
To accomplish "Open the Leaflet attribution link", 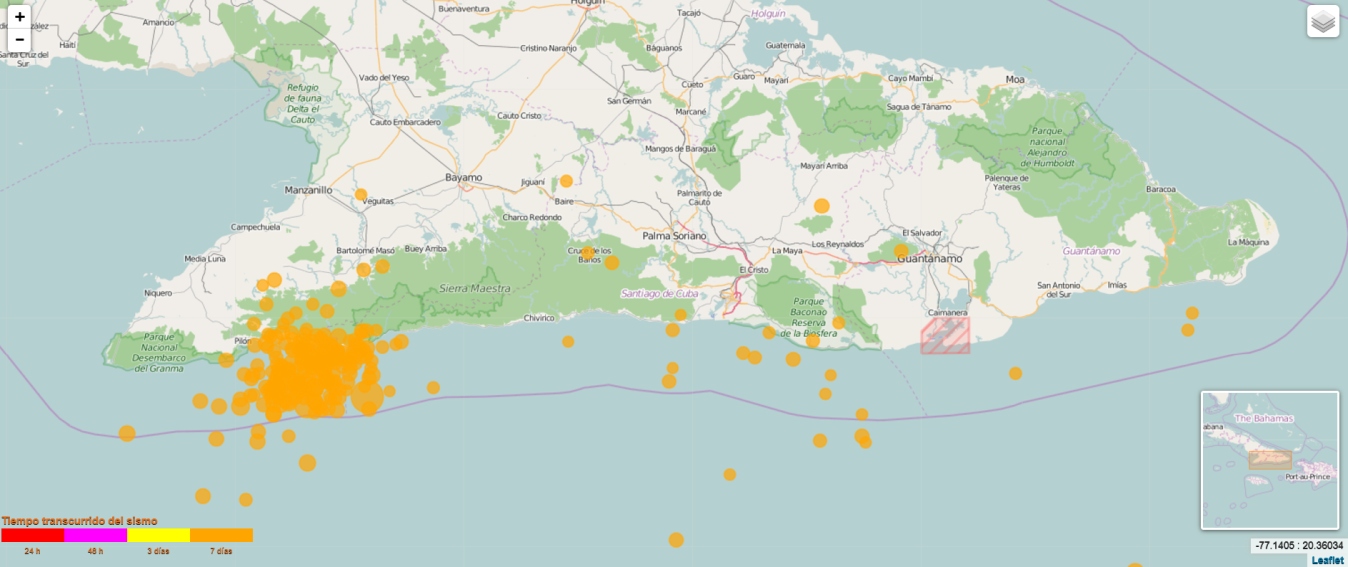I will click(1328, 560).
